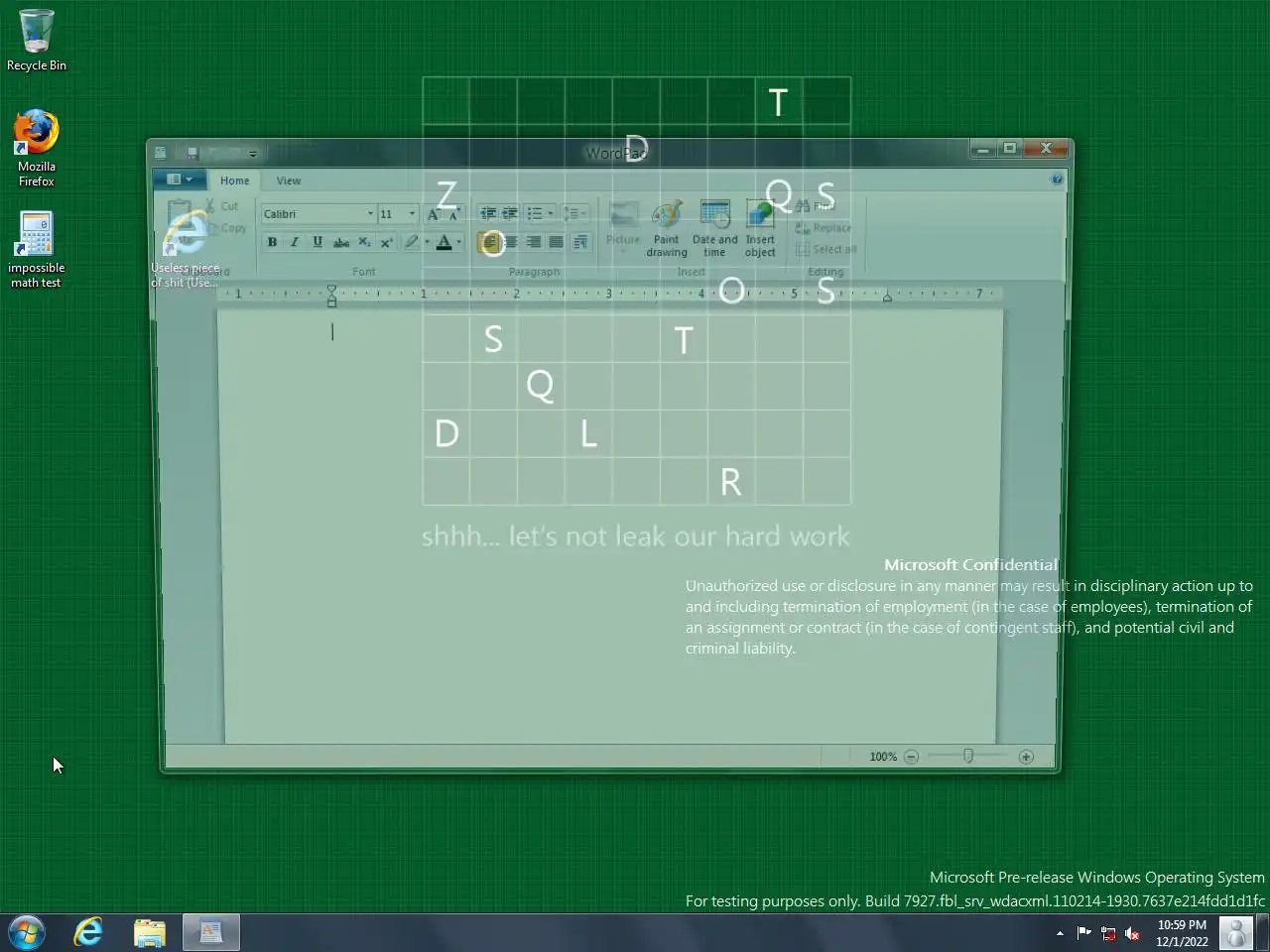Select Align text left
1270x952 pixels.
[488, 242]
